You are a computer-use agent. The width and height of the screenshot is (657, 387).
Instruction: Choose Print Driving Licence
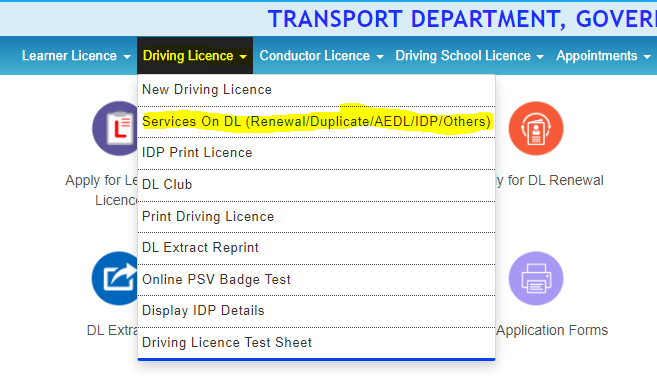(x=316, y=217)
